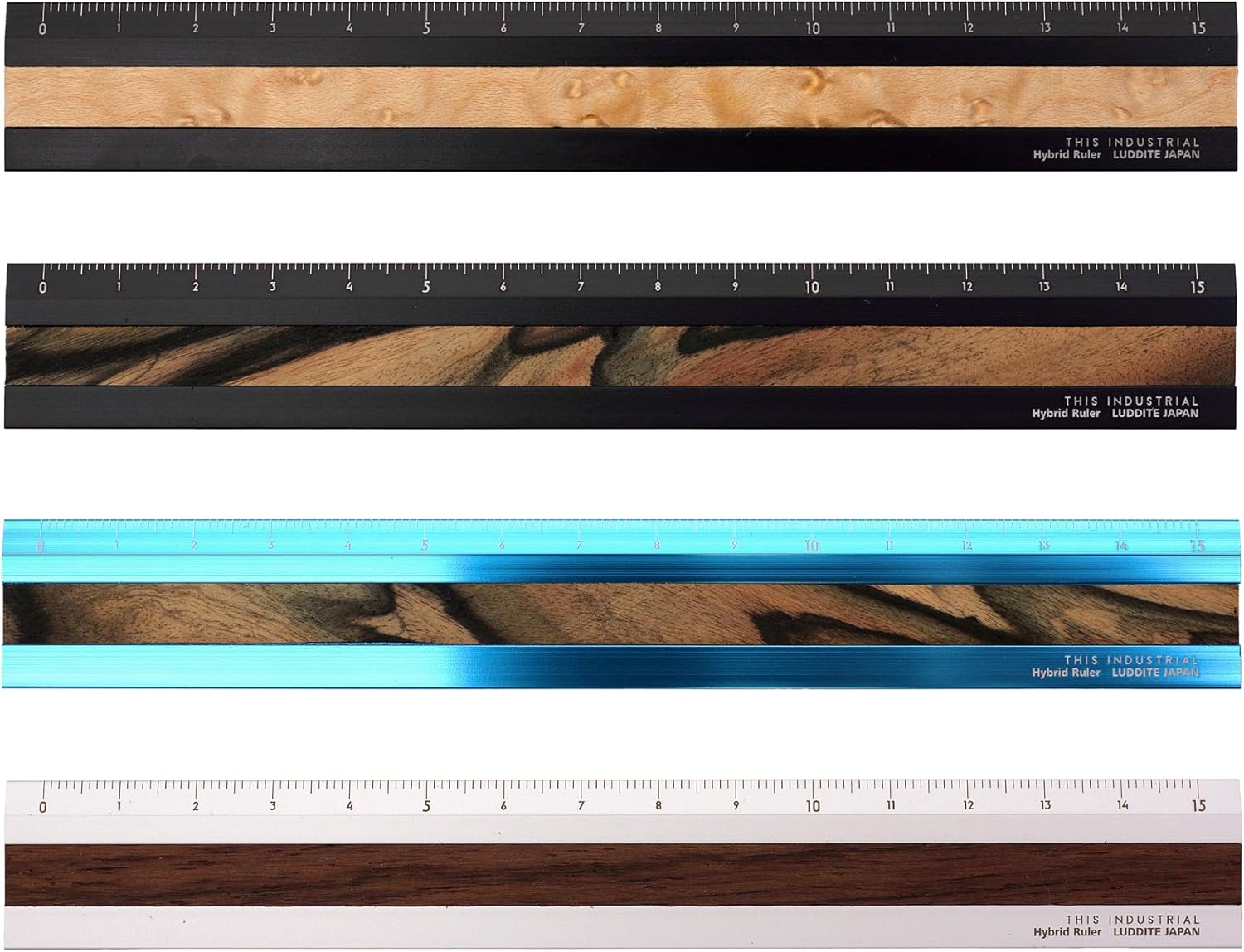Click "THIS INDUSTRIAL" on the second black ruler

pos(1132,401)
